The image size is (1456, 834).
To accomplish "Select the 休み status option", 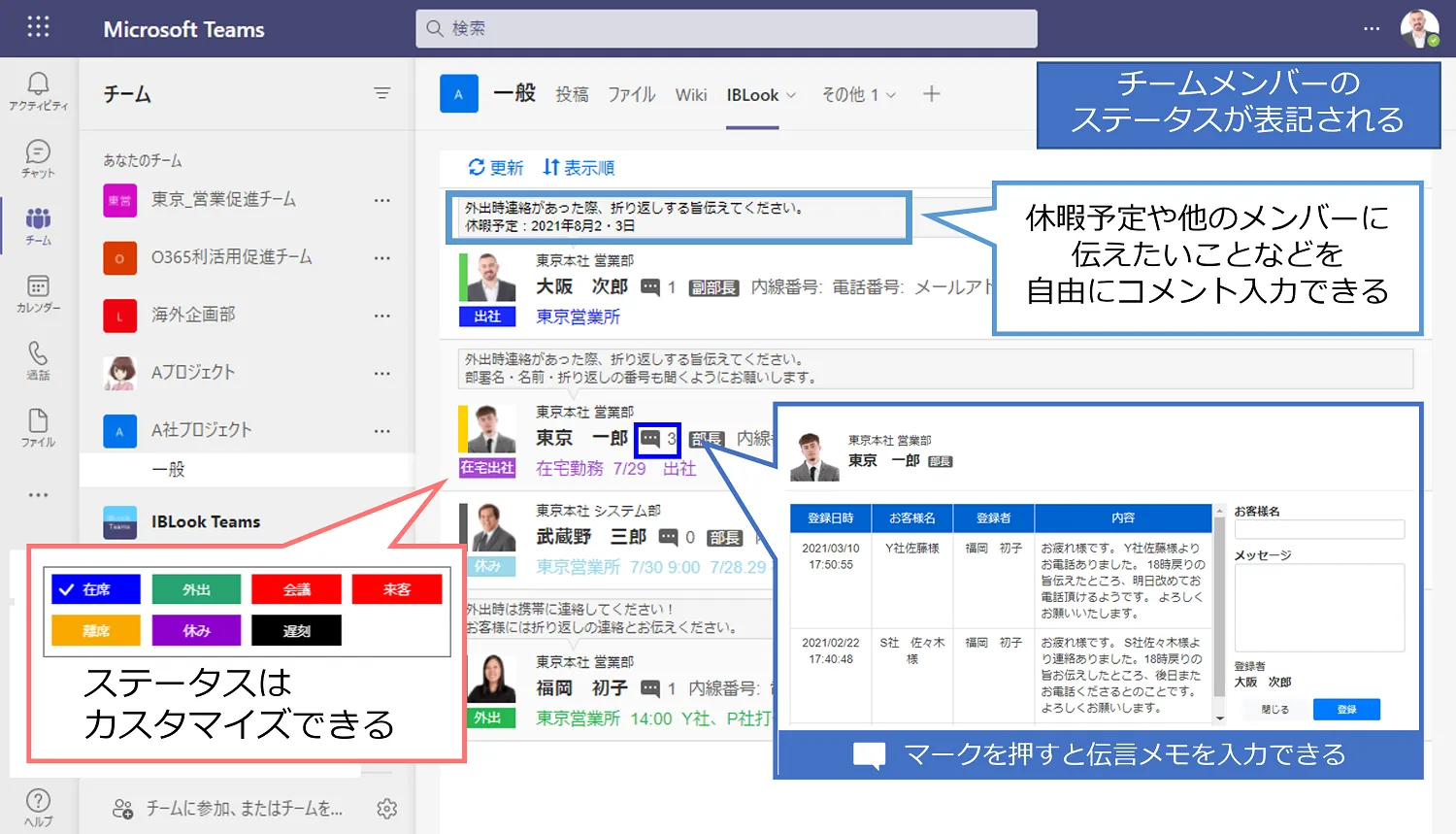I will (x=196, y=631).
